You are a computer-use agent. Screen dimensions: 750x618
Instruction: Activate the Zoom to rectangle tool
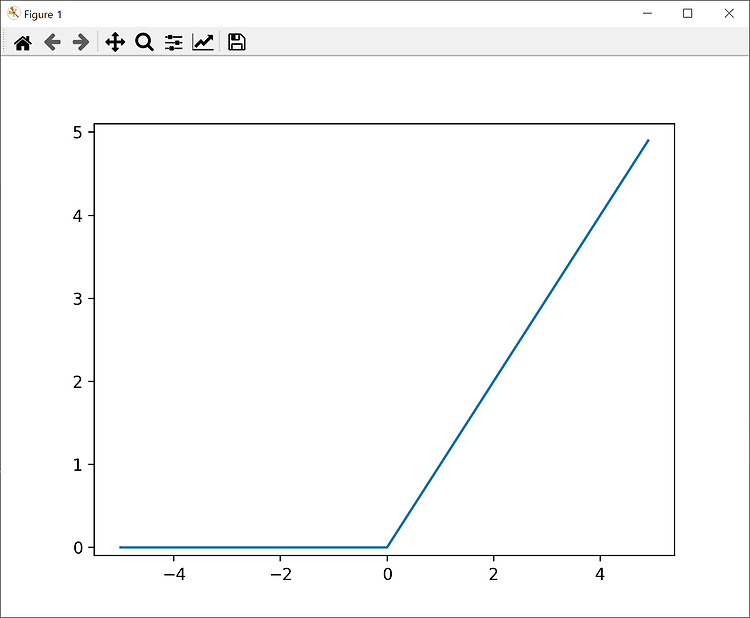144,42
